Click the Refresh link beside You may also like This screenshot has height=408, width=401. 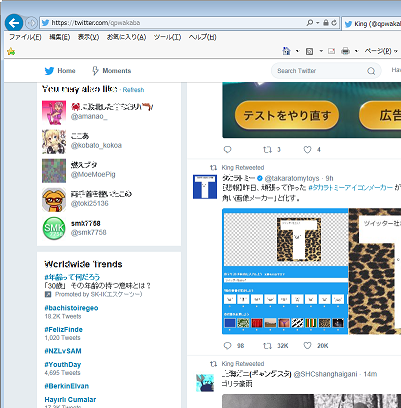pos(133,90)
